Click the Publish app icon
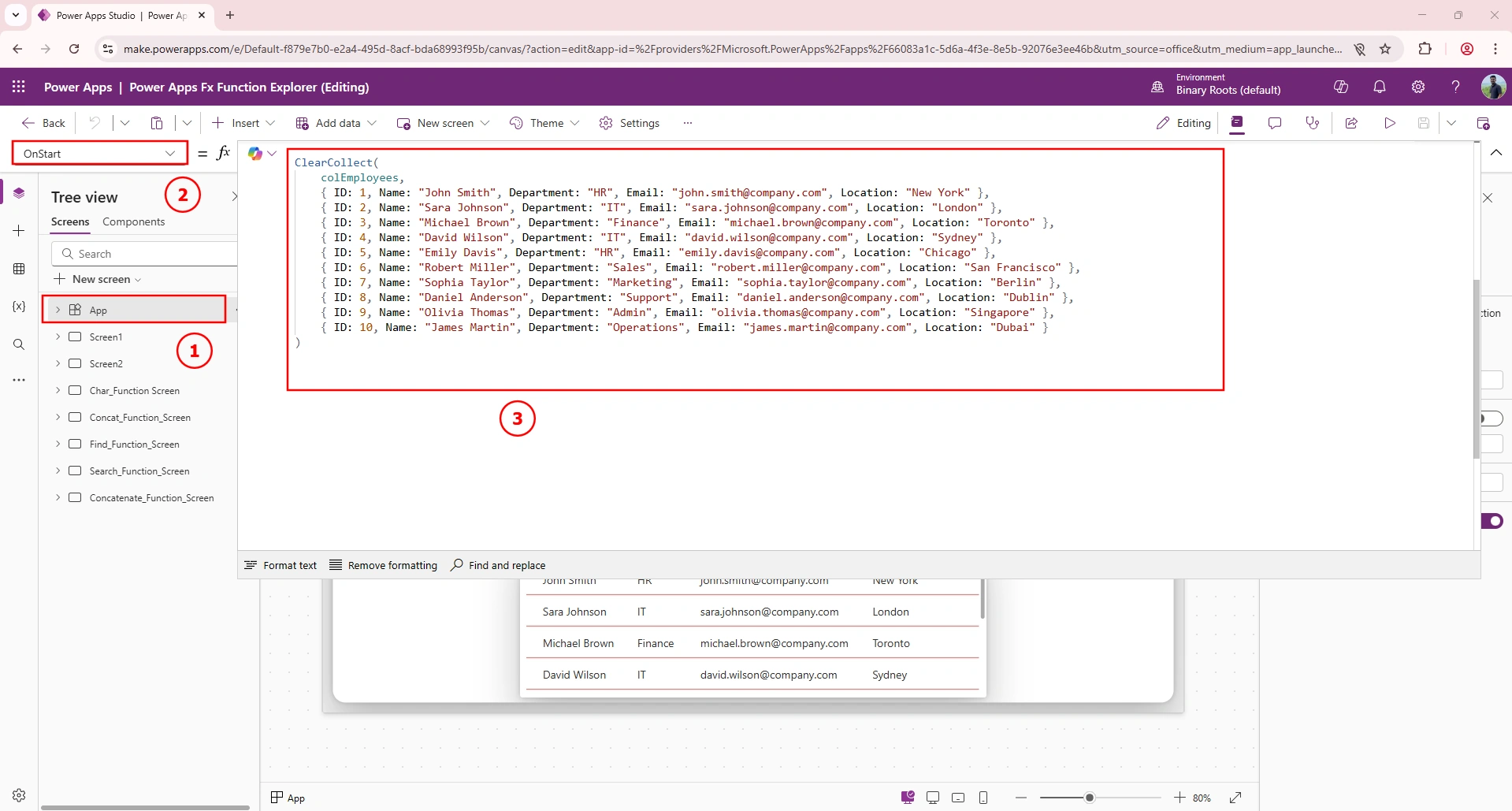The height and width of the screenshot is (811, 1512). [x=1483, y=123]
